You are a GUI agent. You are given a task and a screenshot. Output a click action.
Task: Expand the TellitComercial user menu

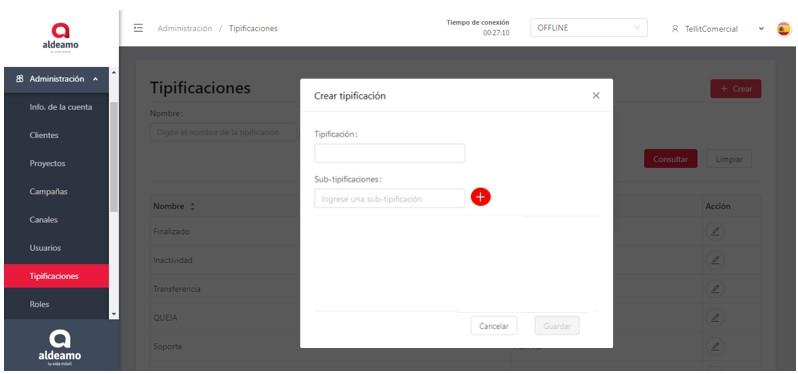point(718,29)
